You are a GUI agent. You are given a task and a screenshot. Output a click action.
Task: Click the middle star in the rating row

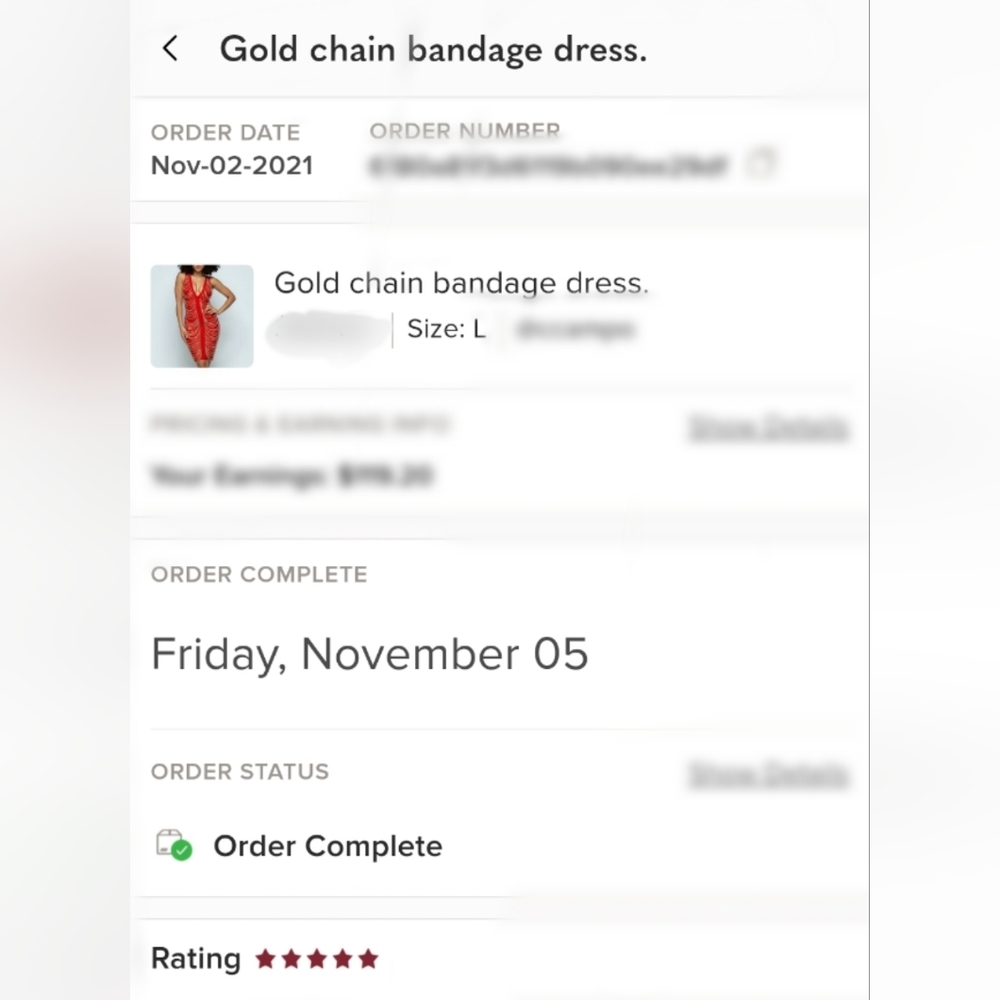317,957
